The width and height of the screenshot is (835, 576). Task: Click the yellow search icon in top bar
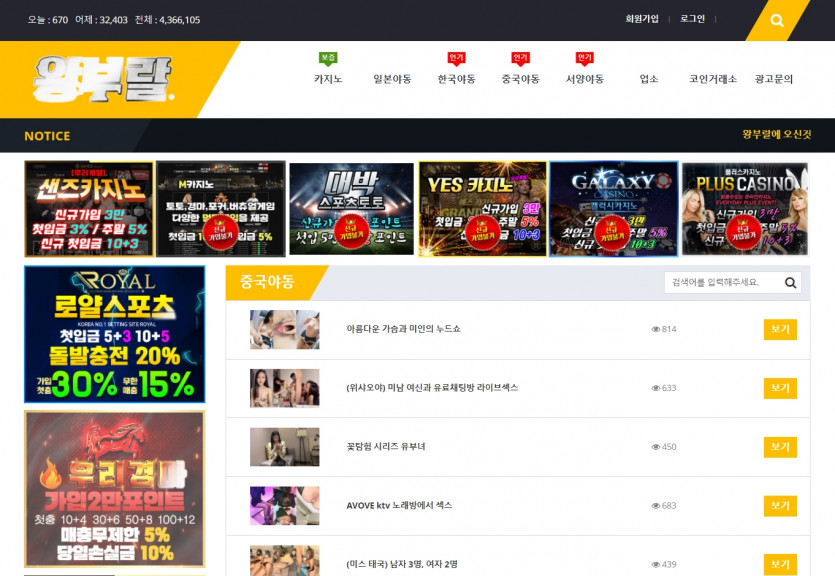(x=777, y=20)
